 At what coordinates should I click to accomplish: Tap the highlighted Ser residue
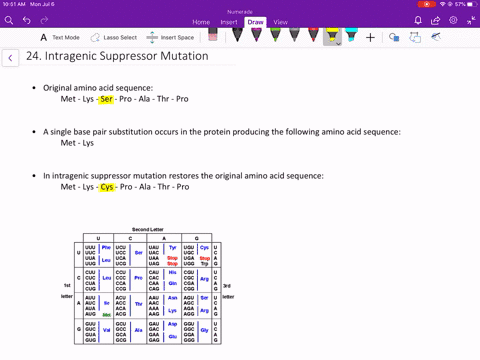tap(106, 99)
